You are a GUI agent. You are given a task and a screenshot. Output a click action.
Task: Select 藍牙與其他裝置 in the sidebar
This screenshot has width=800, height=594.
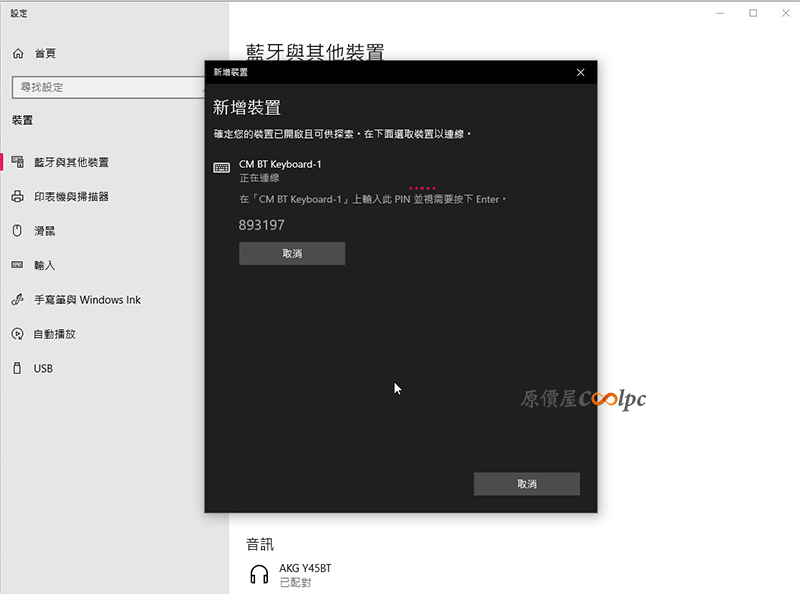pos(71,162)
